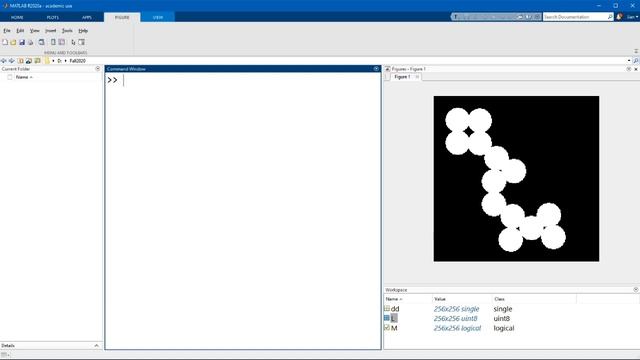Go forward using the right arrow navigation icon

click(12, 61)
